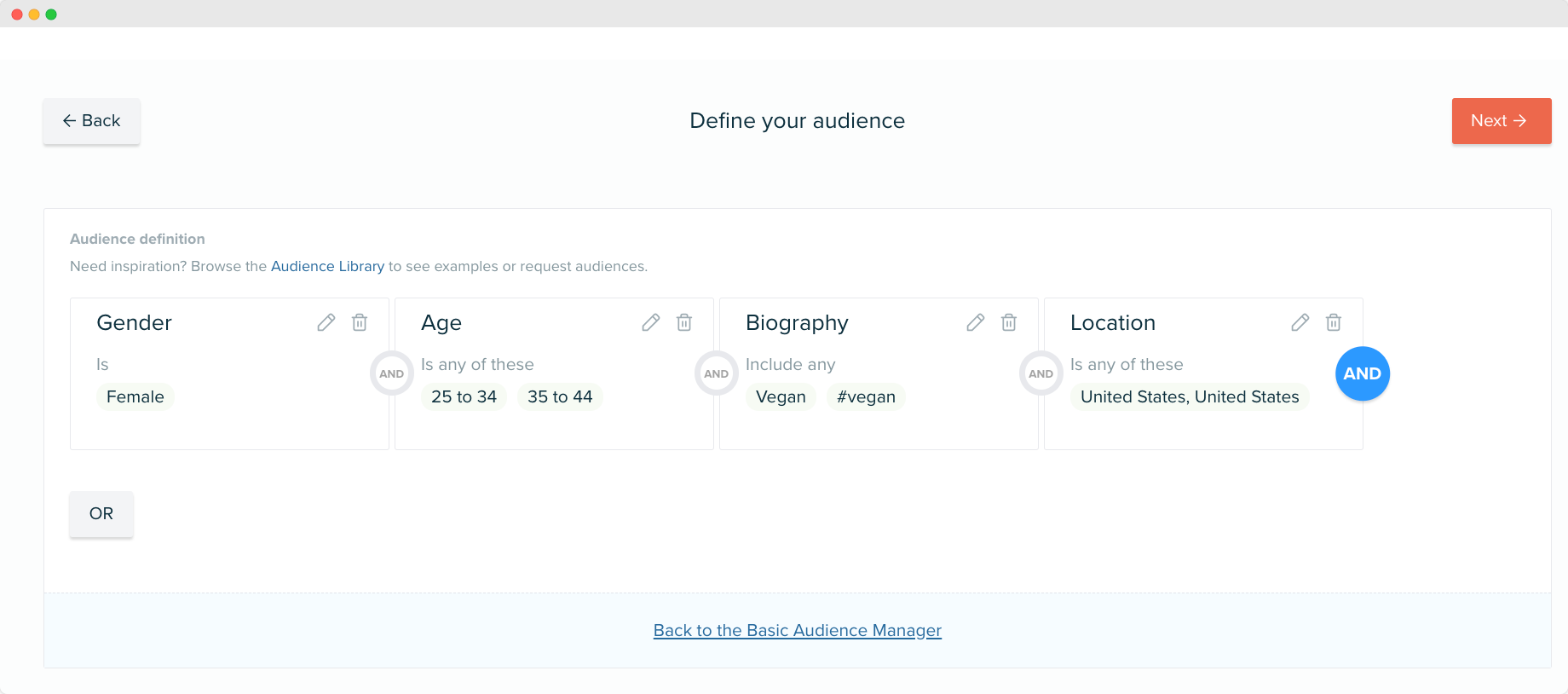Delete the Age condition with trash icon
Image resolution: width=1568 pixels, height=694 pixels.
(x=684, y=322)
